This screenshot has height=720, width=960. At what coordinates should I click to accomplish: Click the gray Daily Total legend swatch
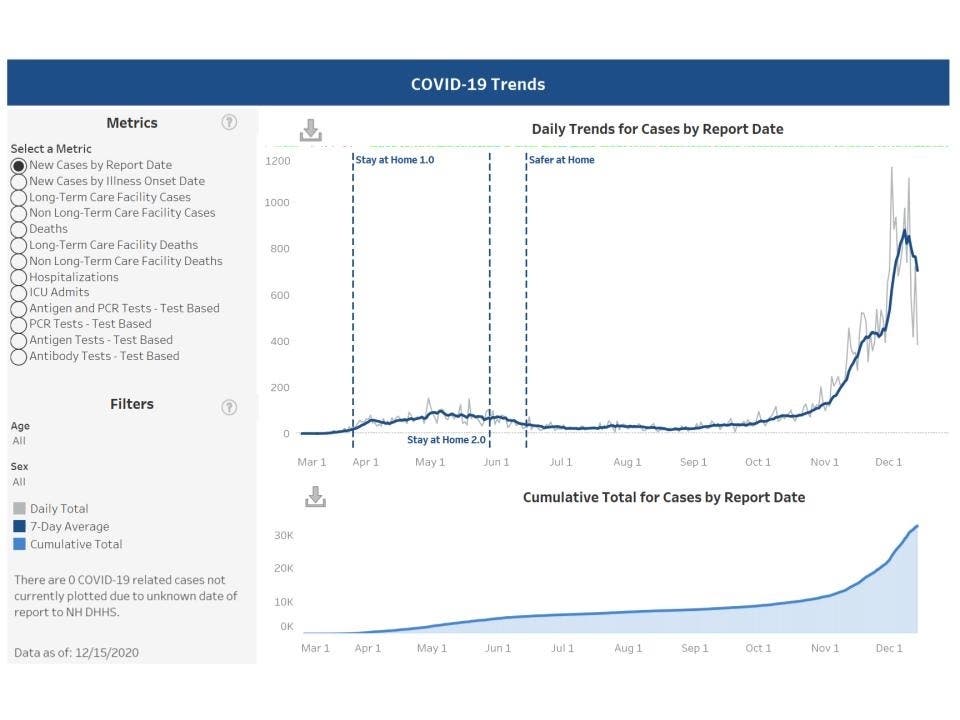(x=17, y=508)
